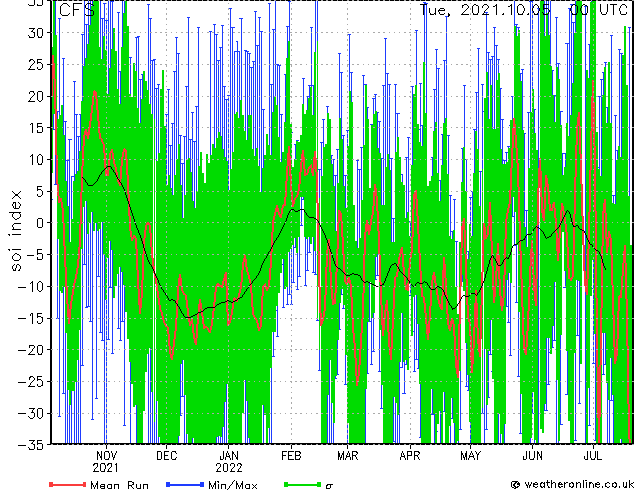The width and height of the screenshot is (634, 490).
Task: Click the MAR month label
Action: (x=348, y=456)
